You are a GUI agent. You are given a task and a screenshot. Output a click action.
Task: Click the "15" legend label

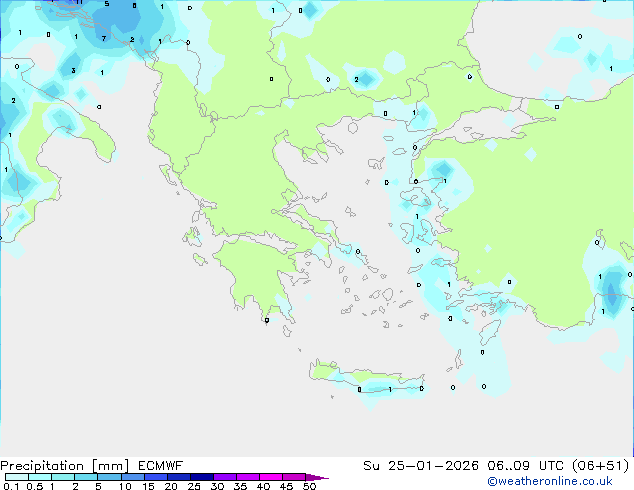pyautogui.click(x=148, y=486)
